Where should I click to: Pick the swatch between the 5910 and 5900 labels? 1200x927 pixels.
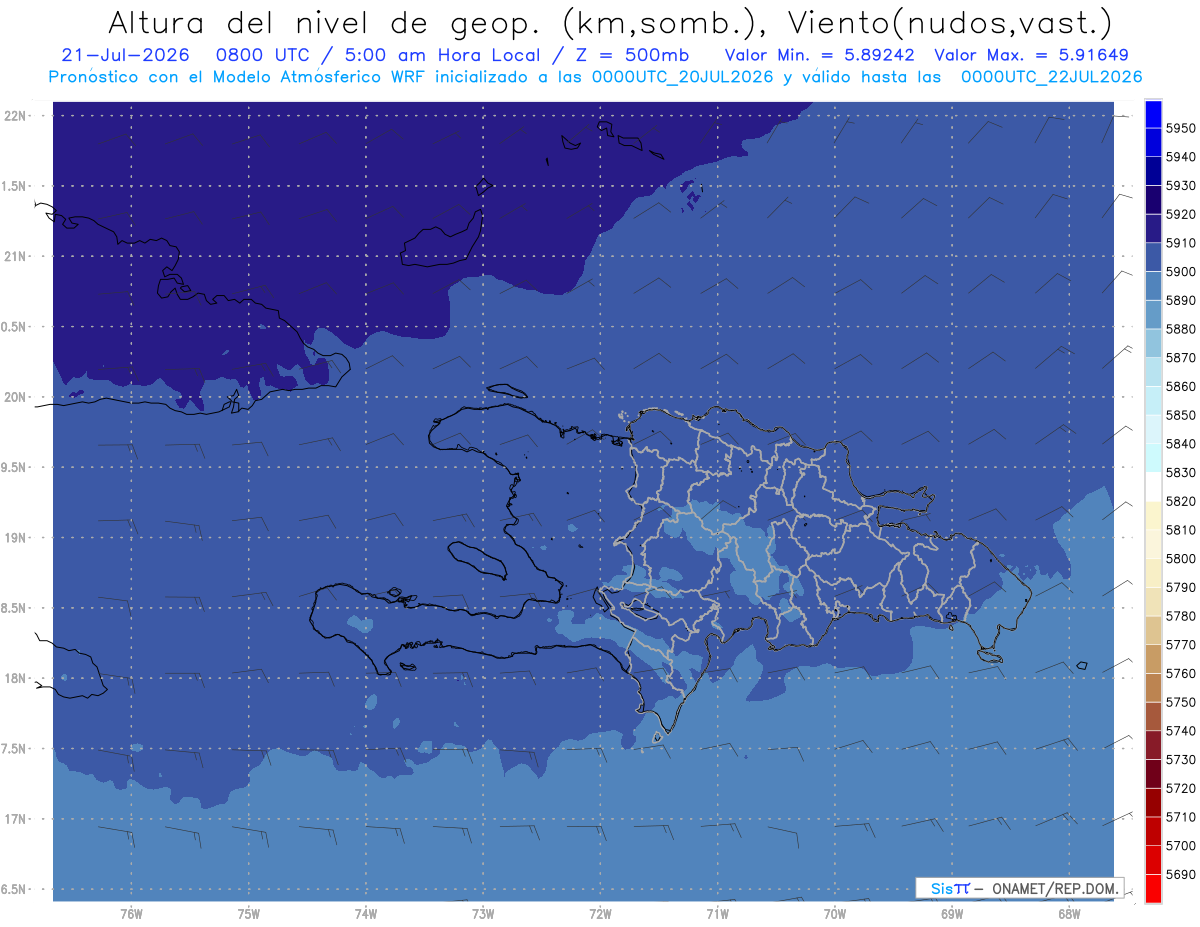point(1153,257)
